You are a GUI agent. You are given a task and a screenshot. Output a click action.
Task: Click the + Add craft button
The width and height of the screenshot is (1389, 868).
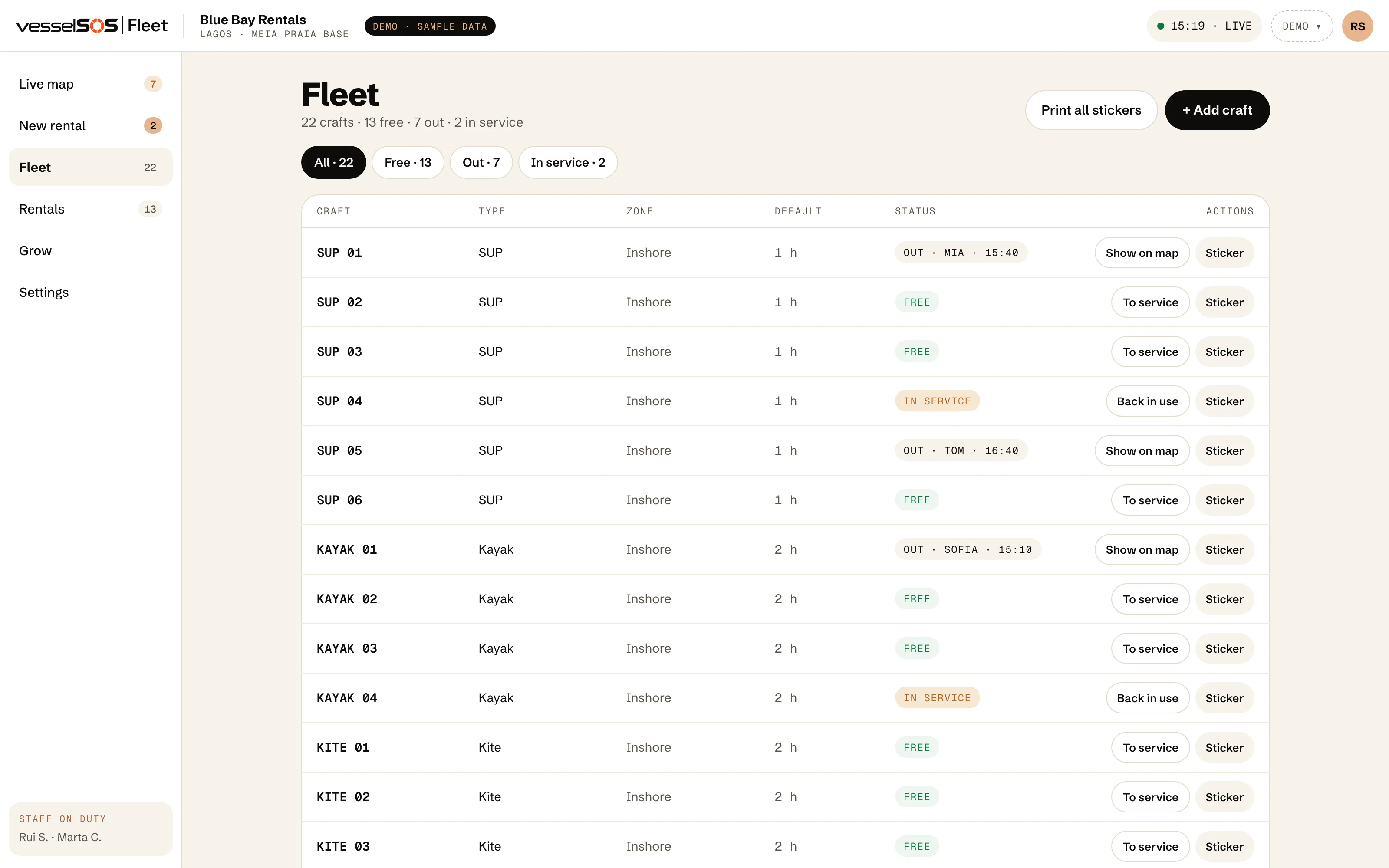click(1217, 110)
